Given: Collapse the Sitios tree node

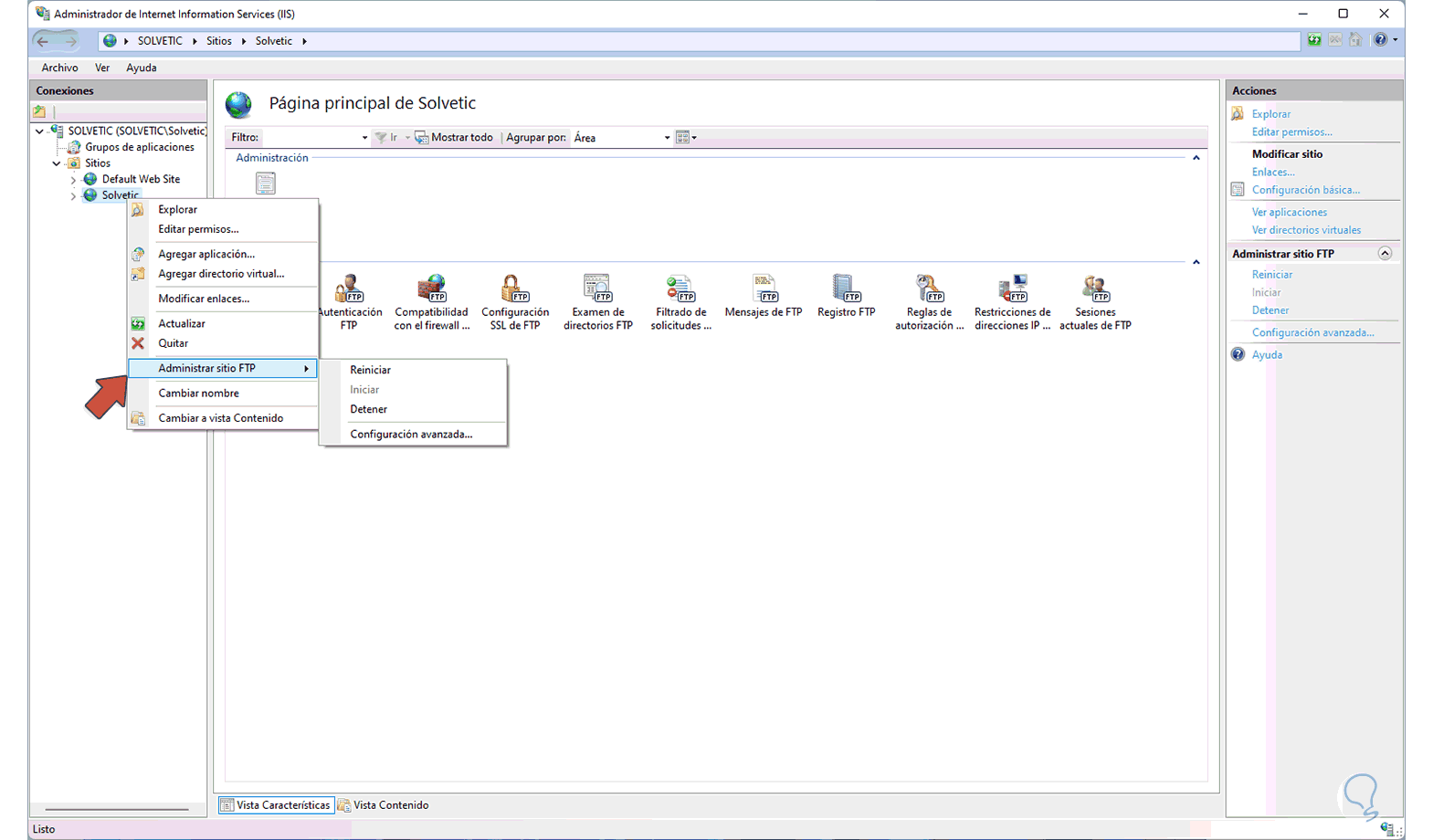Looking at the screenshot, I should (x=57, y=163).
